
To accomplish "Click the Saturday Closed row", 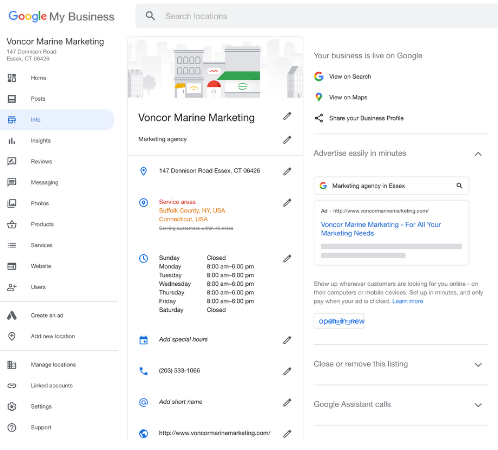I will pyautogui.click(x=192, y=310).
